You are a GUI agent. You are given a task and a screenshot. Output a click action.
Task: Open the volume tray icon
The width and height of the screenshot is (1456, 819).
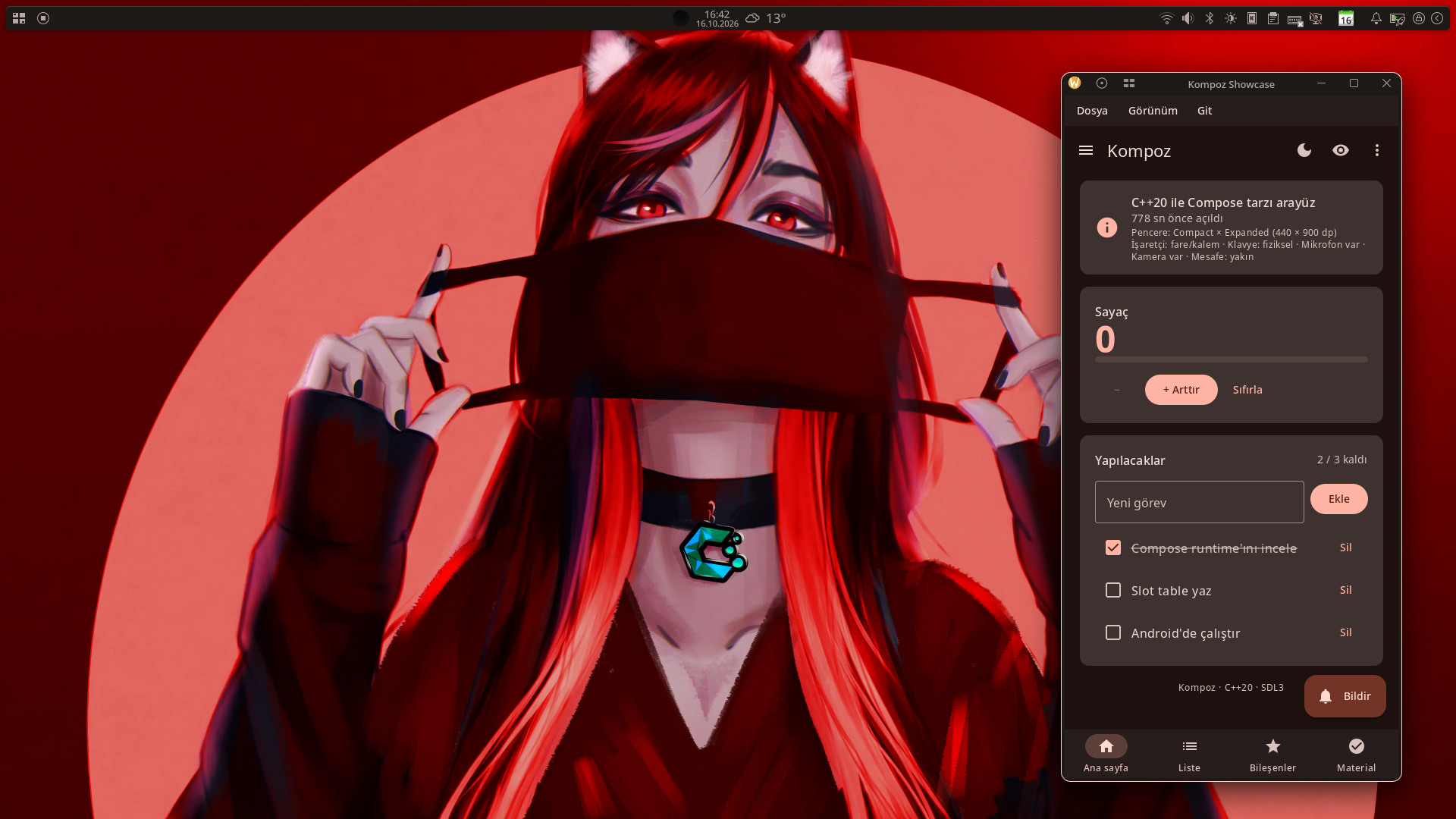(x=1188, y=18)
